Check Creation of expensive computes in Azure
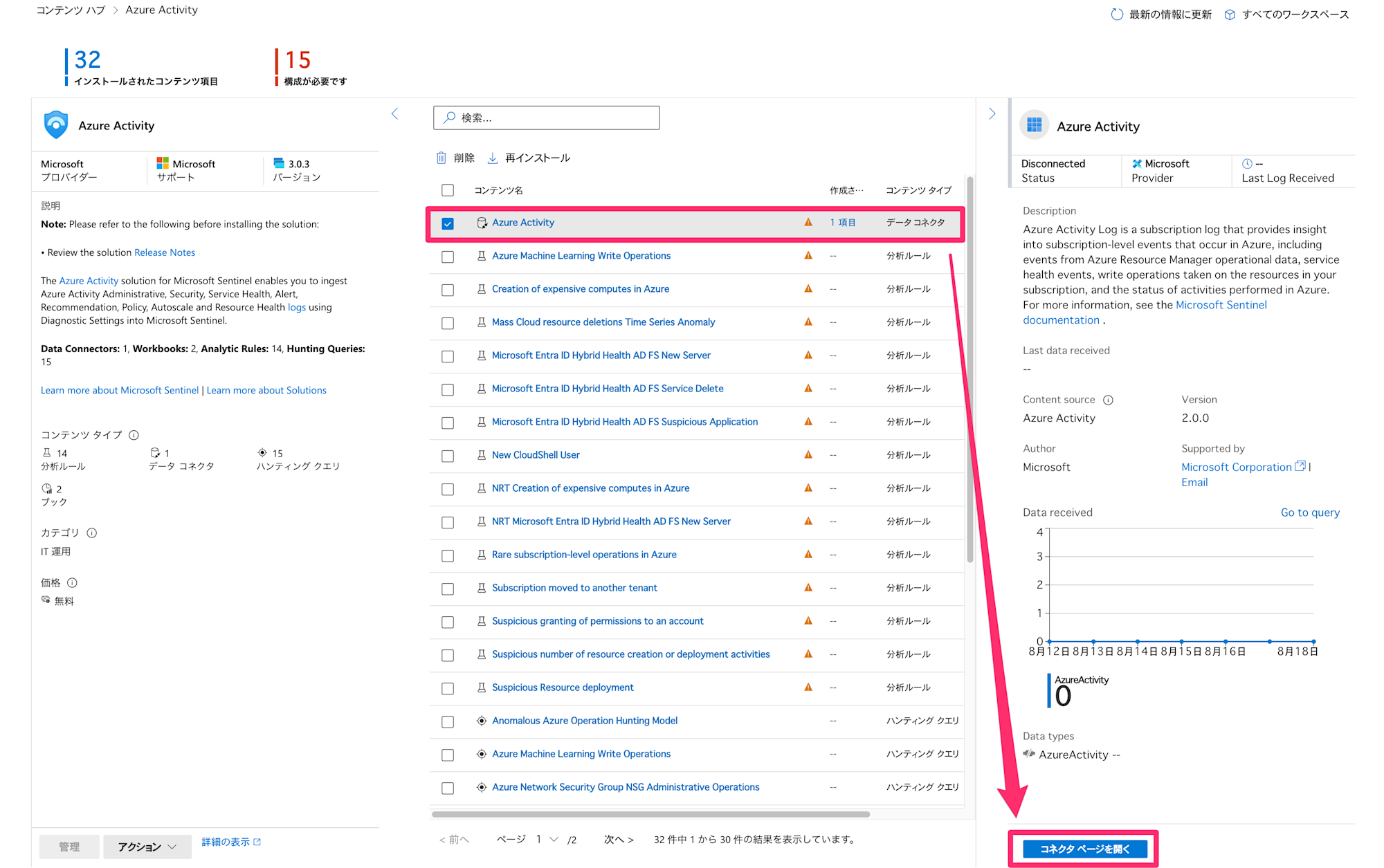 coord(448,290)
